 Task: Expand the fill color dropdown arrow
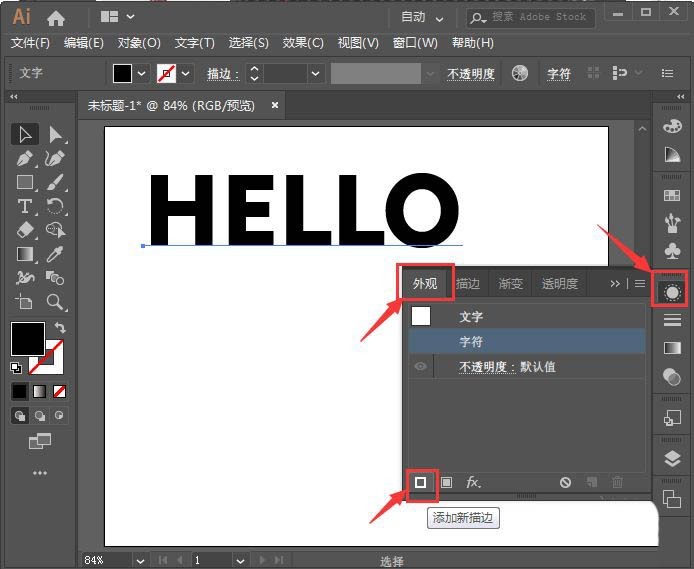click(141, 73)
